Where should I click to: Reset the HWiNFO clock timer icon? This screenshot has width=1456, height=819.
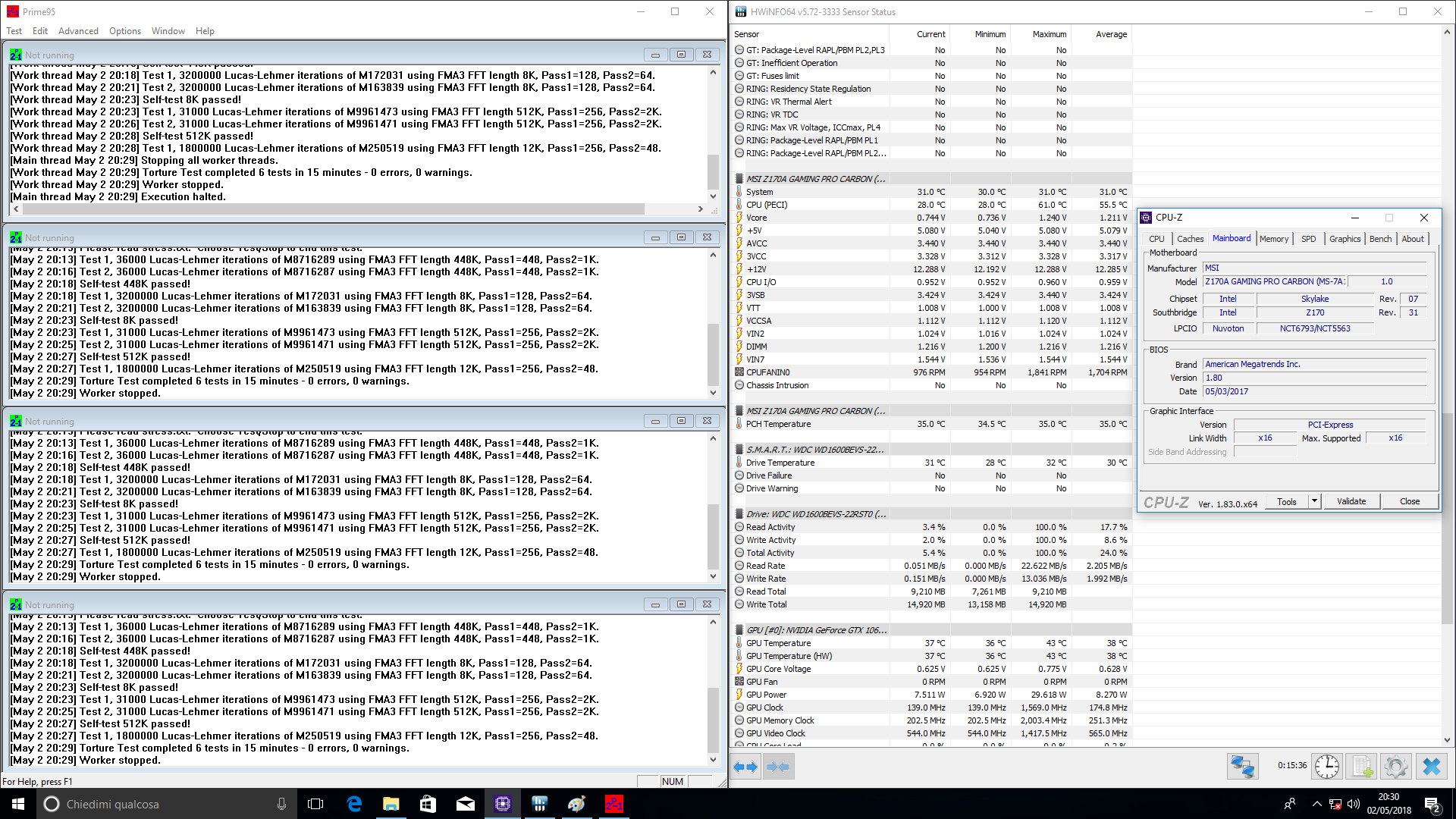click(1326, 767)
